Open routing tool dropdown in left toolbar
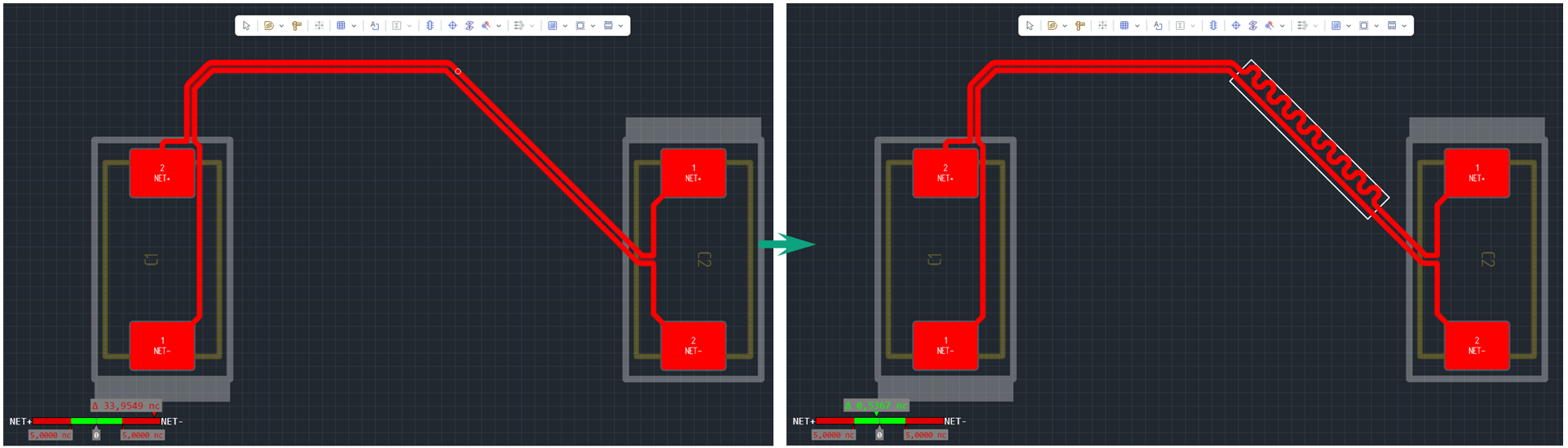The image size is (1568, 448). tap(282, 26)
